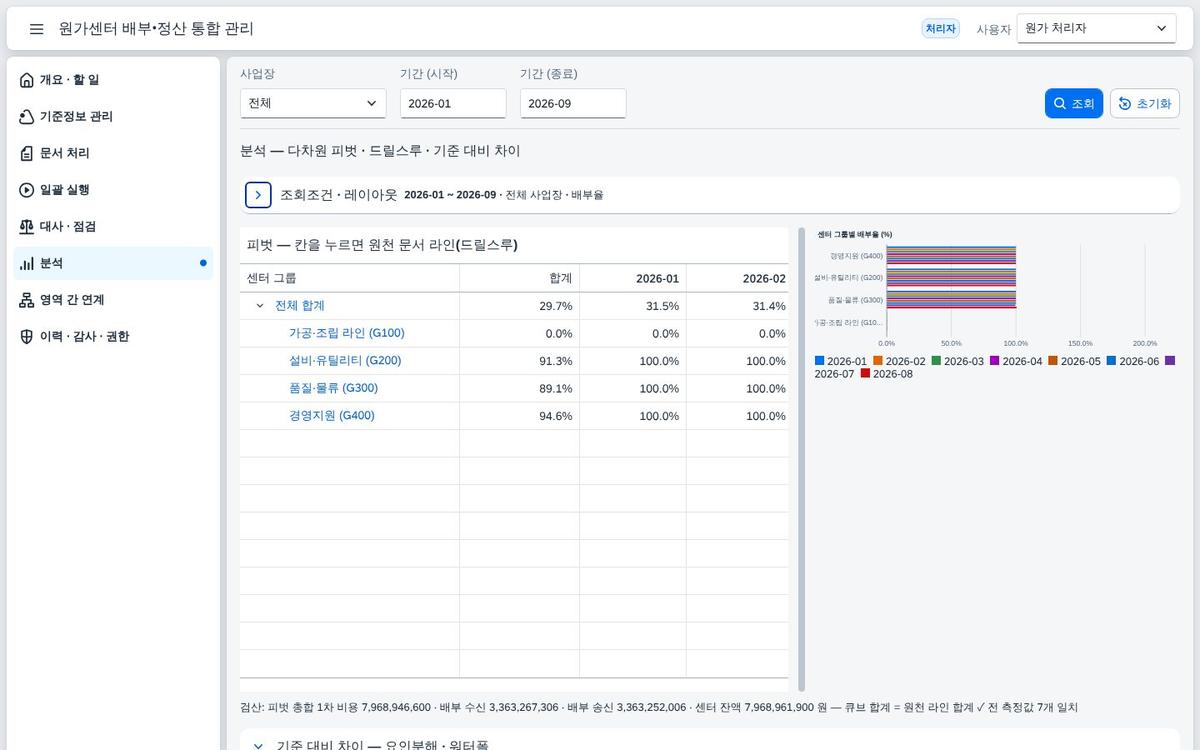Open 경영지원 (G400) row link

click(x=332, y=415)
